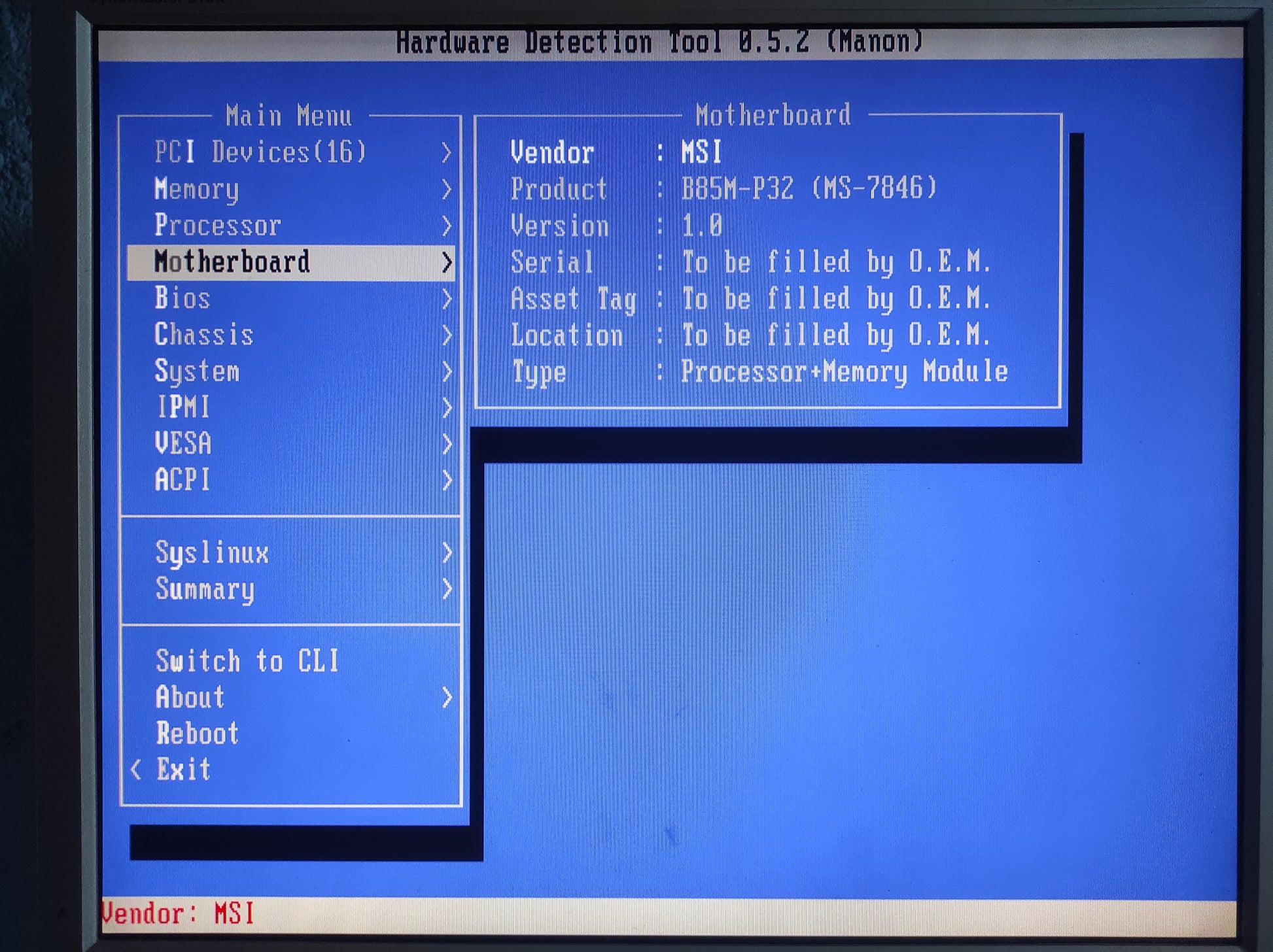Click the Vendor: MSI status bar

point(178,913)
